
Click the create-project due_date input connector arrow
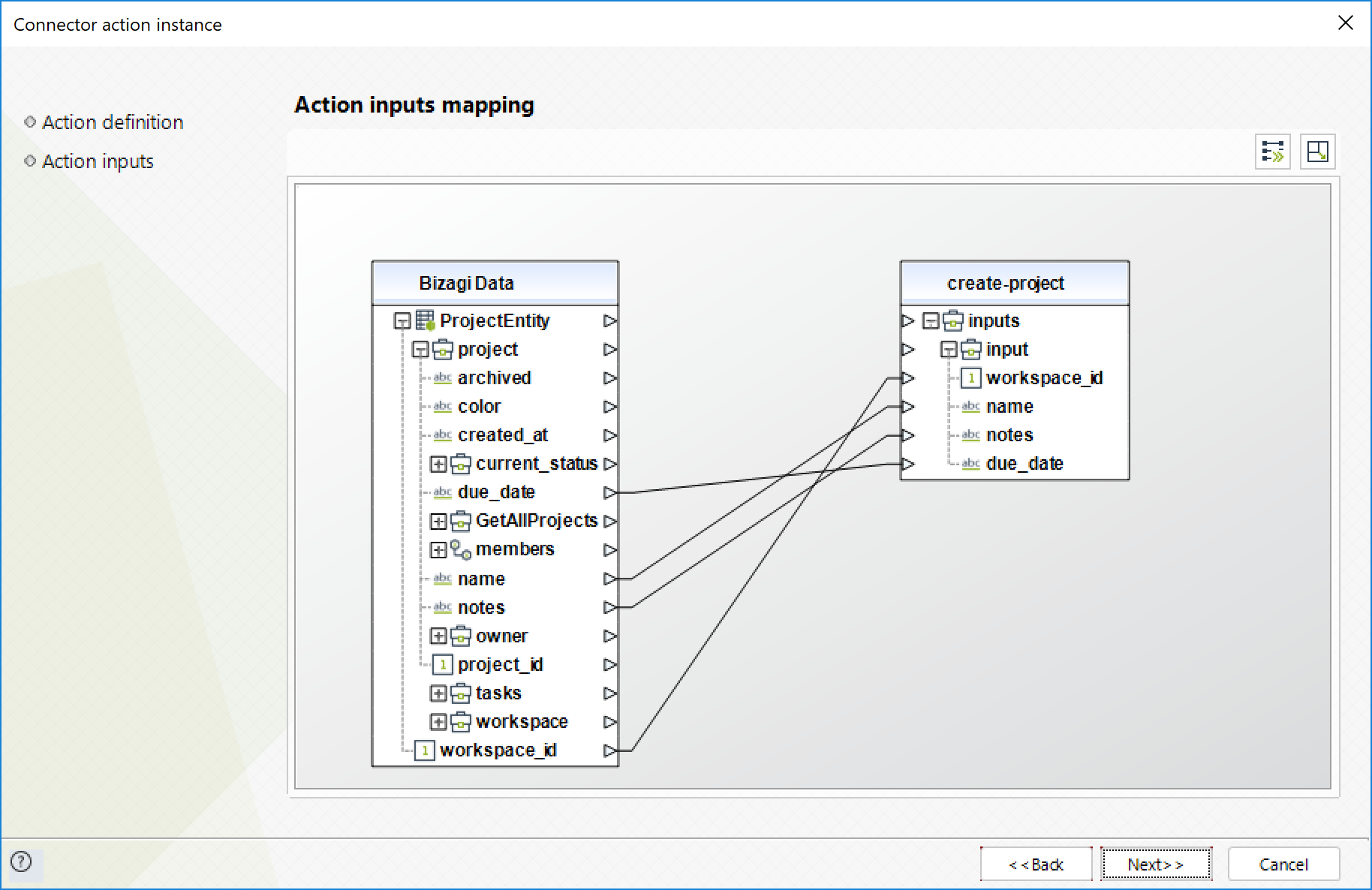click(908, 464)
